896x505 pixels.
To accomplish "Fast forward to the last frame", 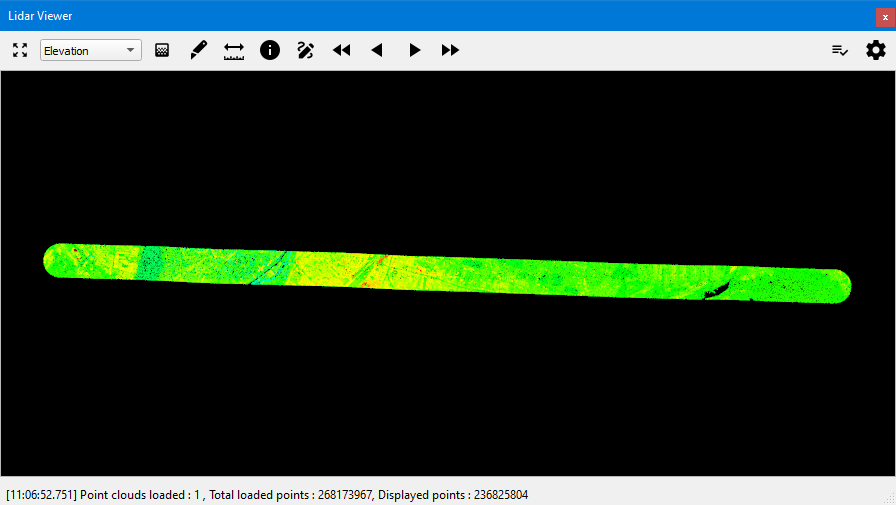I will pos(450,50).
